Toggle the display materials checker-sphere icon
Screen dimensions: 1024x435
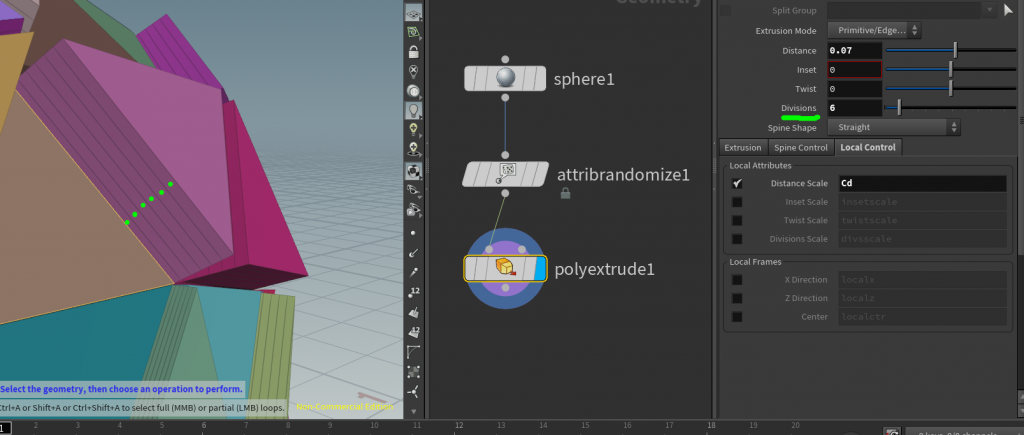click(413, 170)
